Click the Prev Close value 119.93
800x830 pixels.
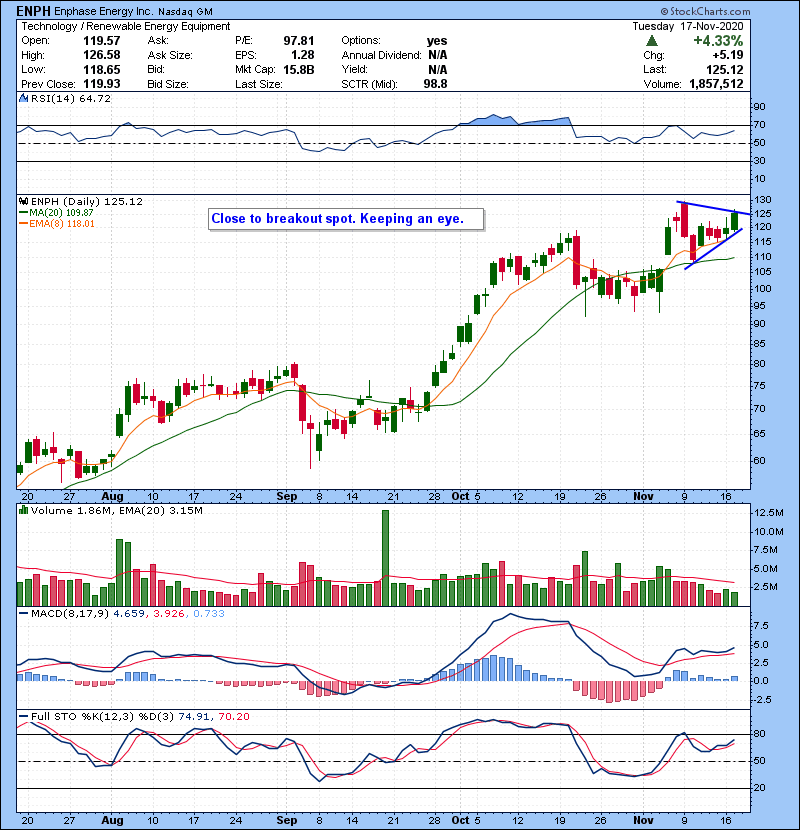point(102,84)
